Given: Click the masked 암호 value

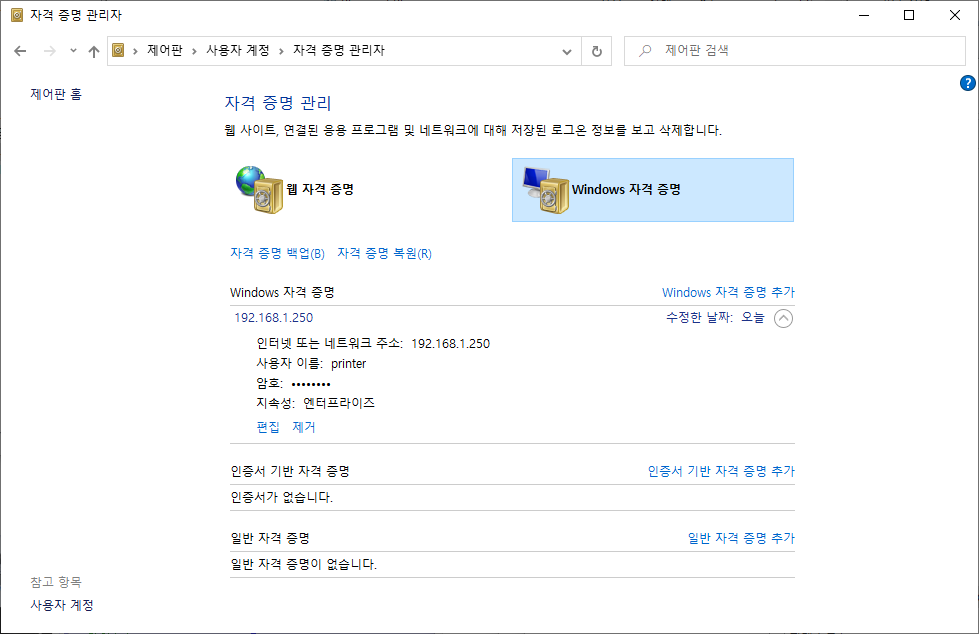Looking at the screenshot, I should click(x=311, y=384).
